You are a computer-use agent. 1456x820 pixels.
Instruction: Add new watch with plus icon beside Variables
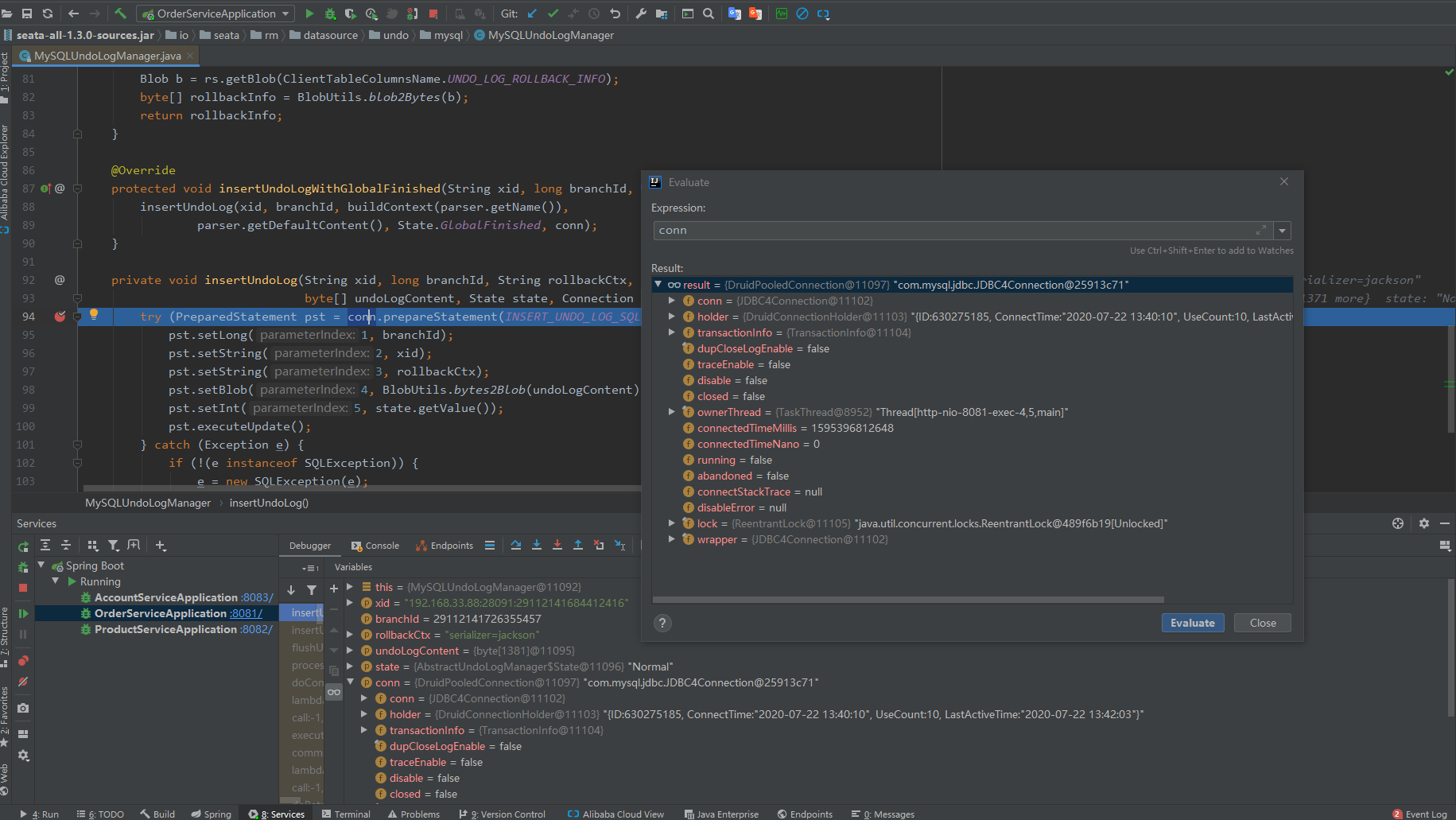[334, 589]
